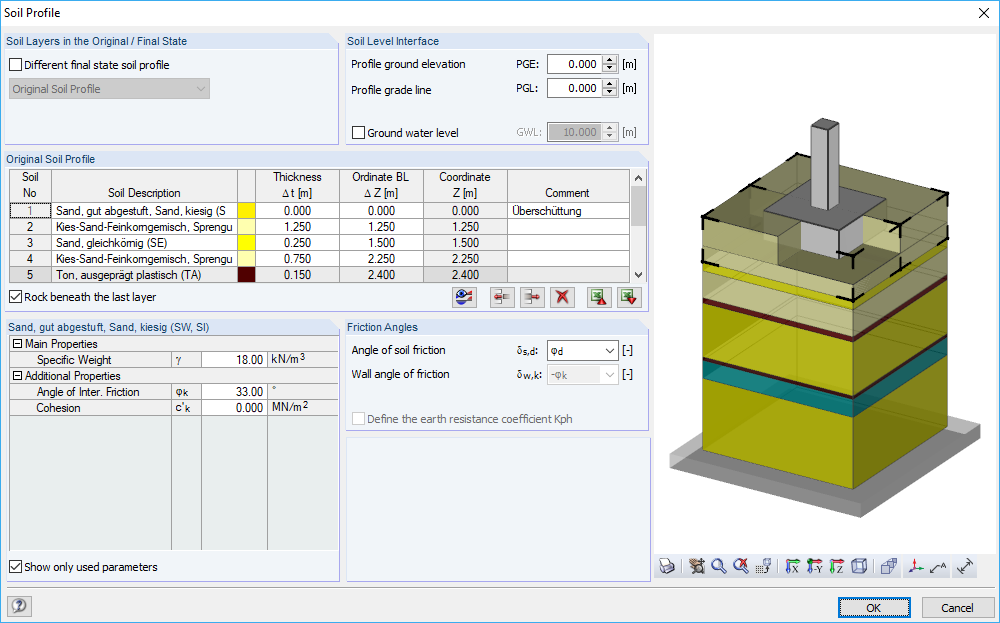Screen dimensions: 1000x623
Task: Insert soil layer with left-arrow icon
Action: tap(503, 297)
